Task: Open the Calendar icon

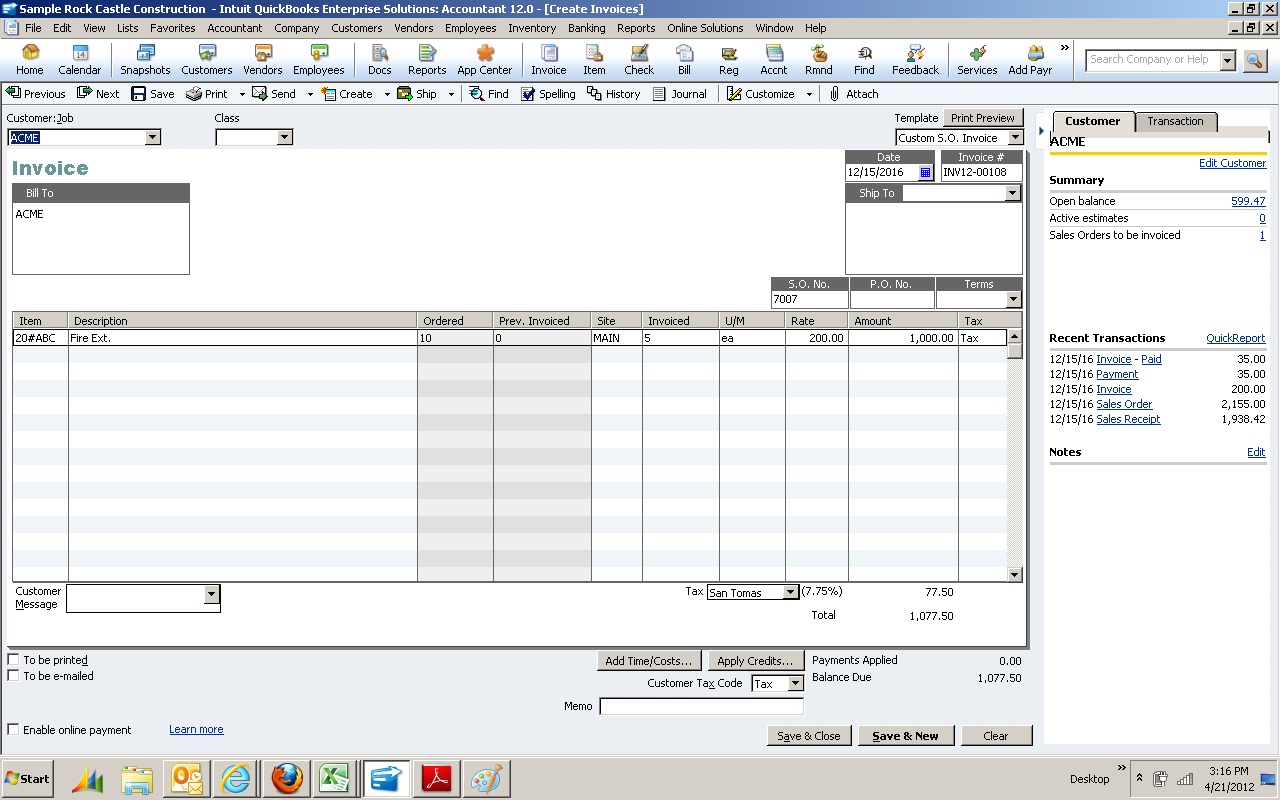Action: [80, 60]
